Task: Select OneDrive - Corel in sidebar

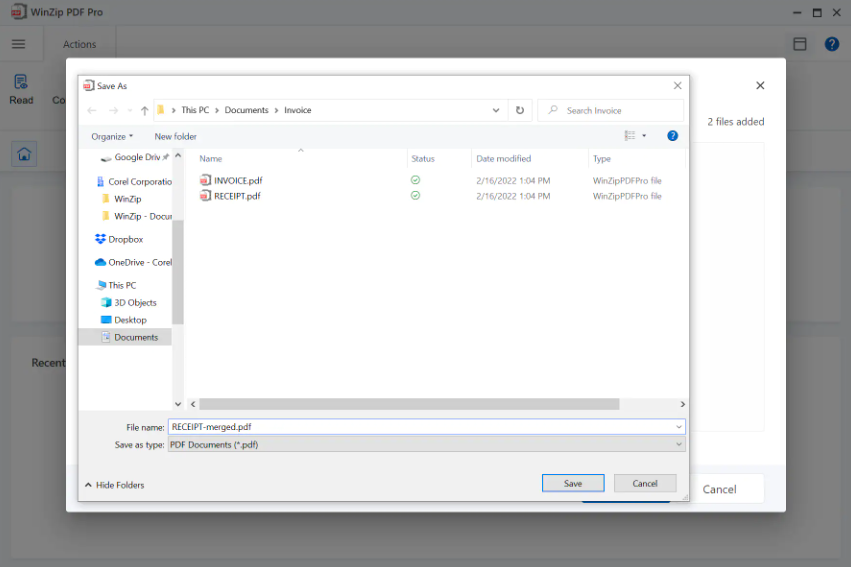Action: (x=134, y=263)
